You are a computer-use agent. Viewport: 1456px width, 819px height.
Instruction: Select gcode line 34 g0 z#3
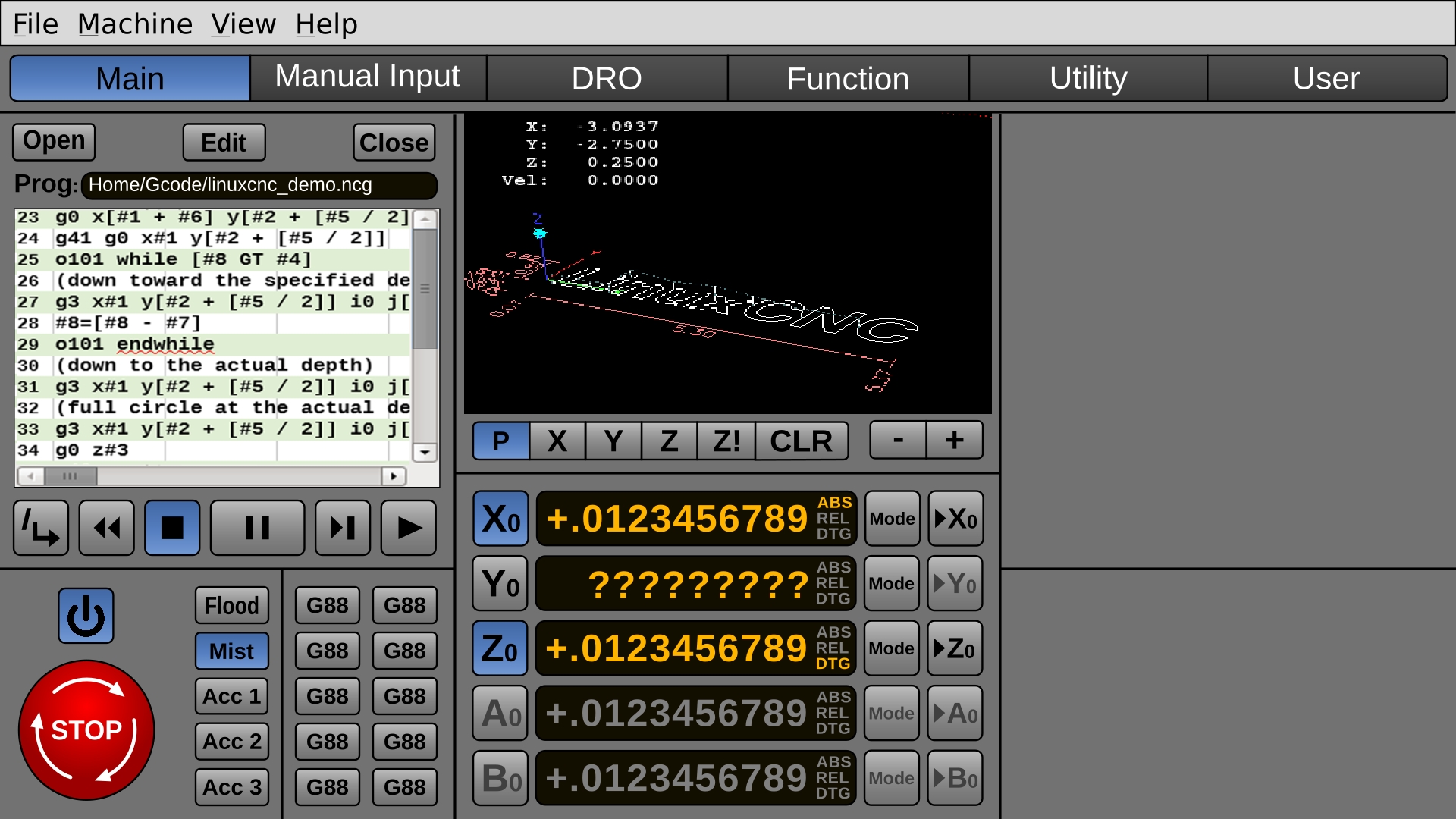pyautogui.click(x=213, y=450)
